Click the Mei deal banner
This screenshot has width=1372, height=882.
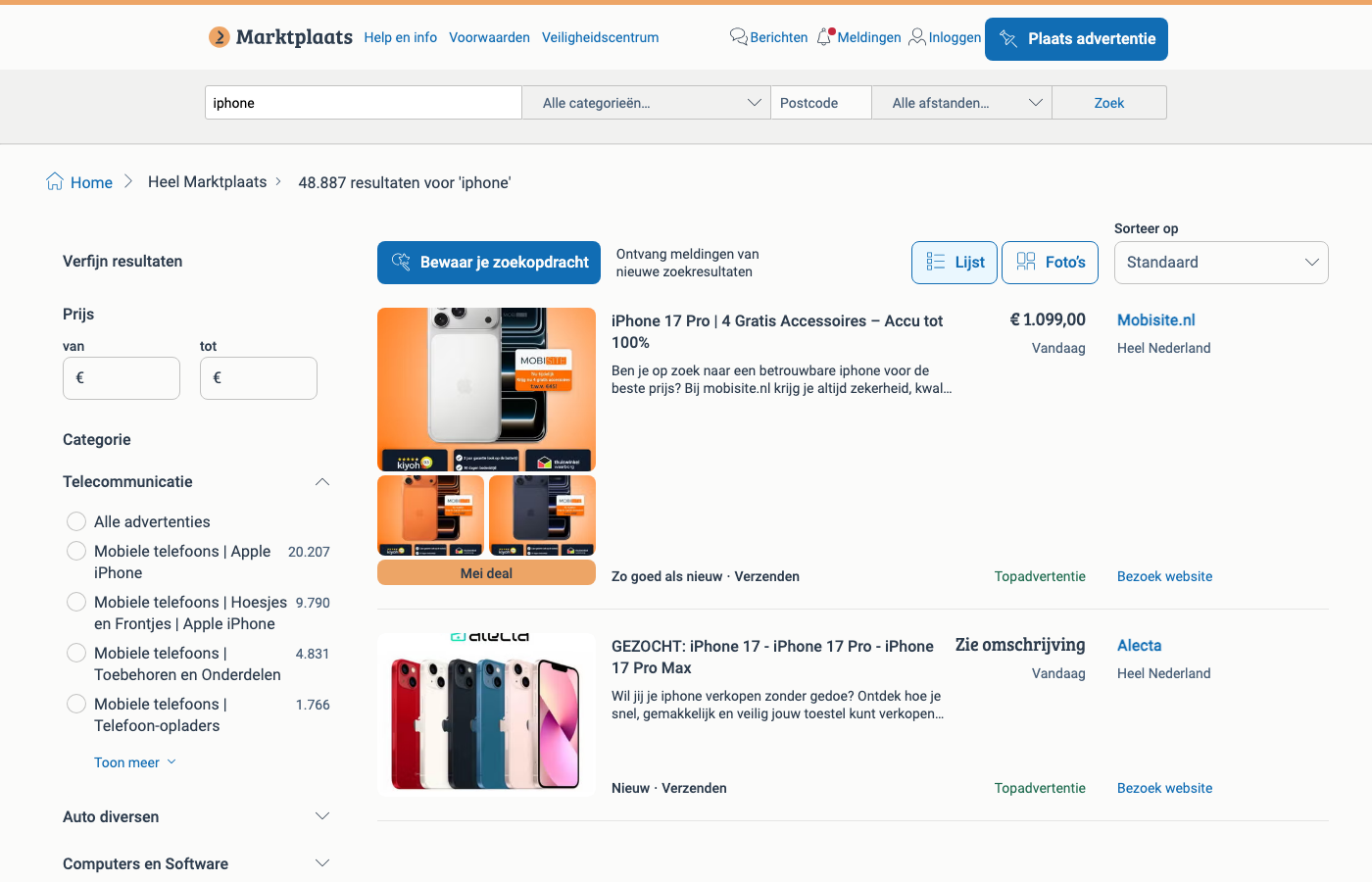[x=486, y=573]
